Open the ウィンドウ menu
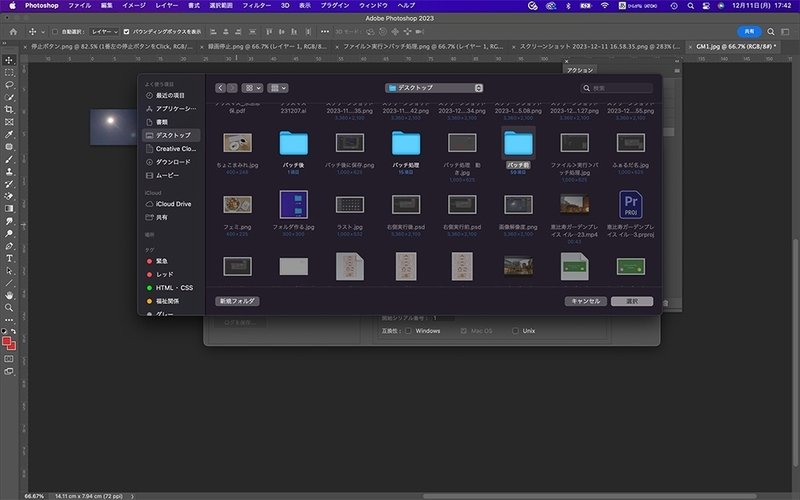 pos(373,5)
